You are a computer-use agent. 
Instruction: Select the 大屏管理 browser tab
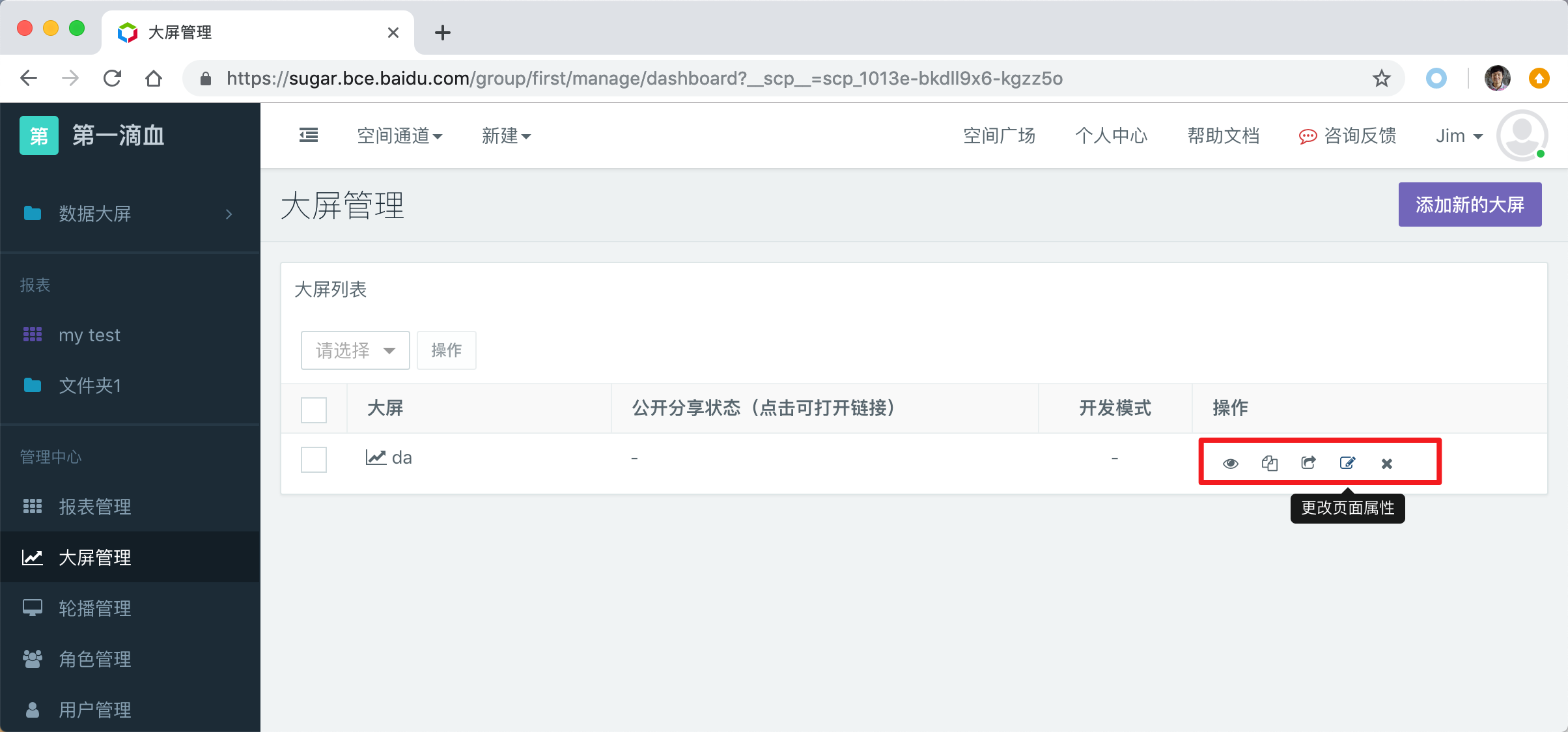tap(258, 33)
